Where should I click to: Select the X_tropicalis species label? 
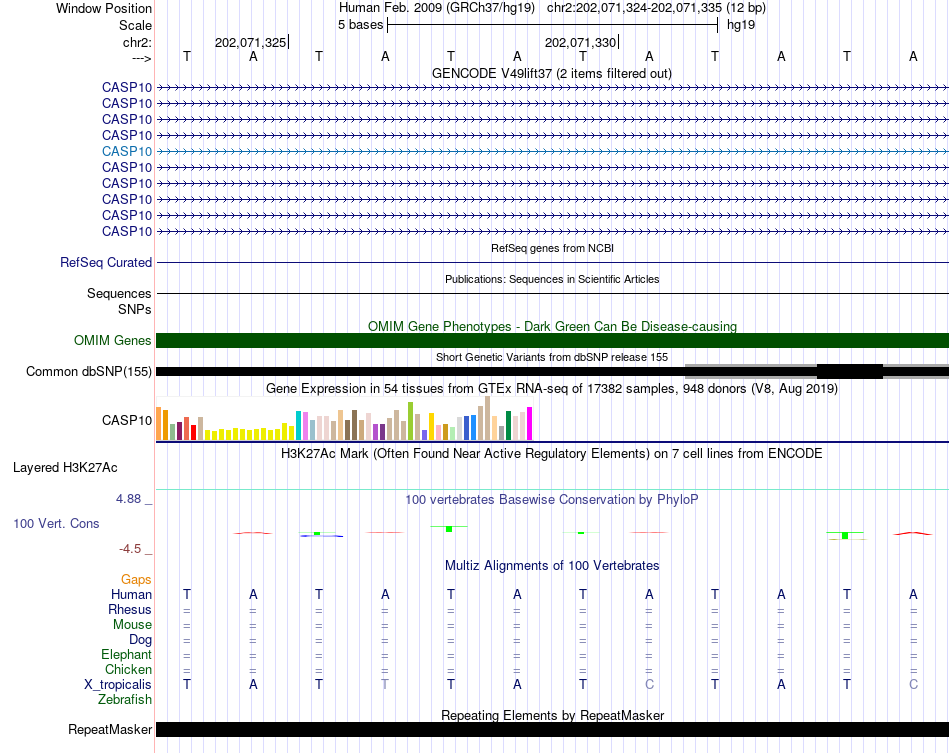[x=118, y=685]
